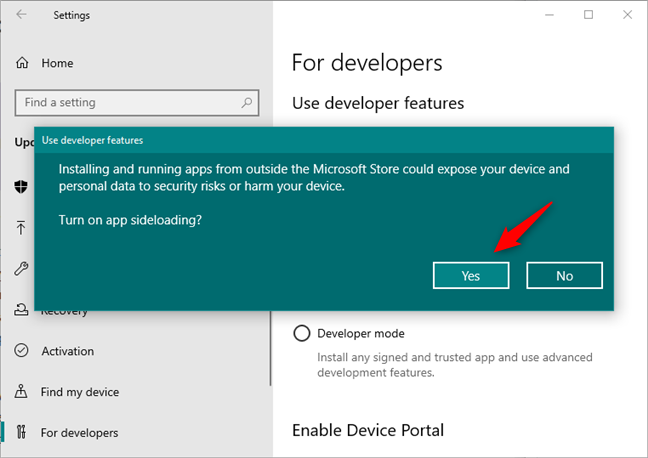Screen dimensions: 648x458
Task: Click the sidebar vertical scrollbar
Action: coord(271,348)
